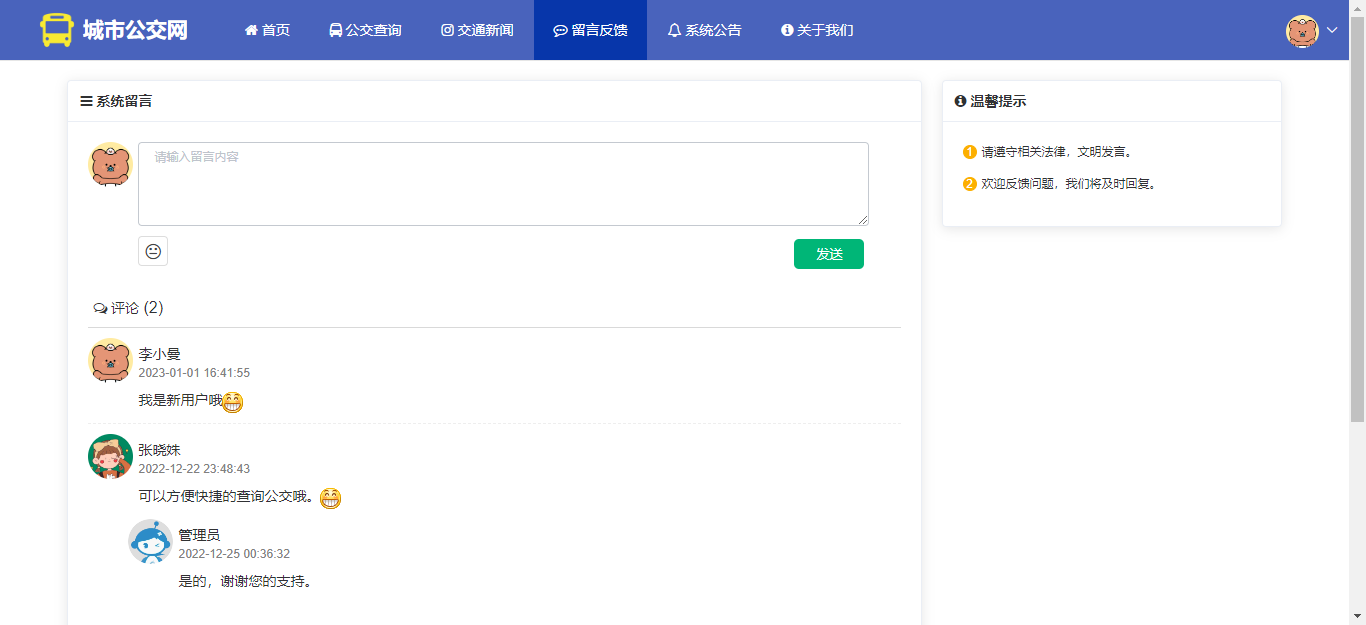Click the grinning emoji in 李小曼's comment
This screenshot has width=1366, height=625.
233,402
